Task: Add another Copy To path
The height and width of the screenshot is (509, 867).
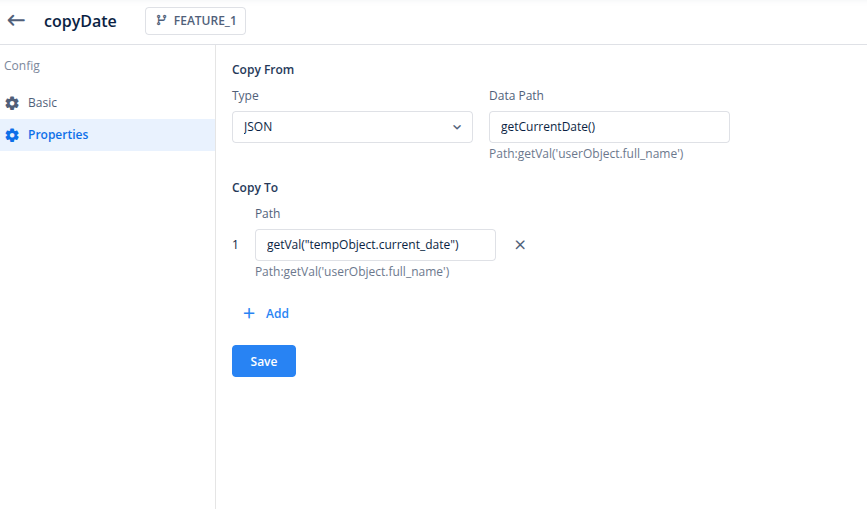Action: (x=266, y=313)
